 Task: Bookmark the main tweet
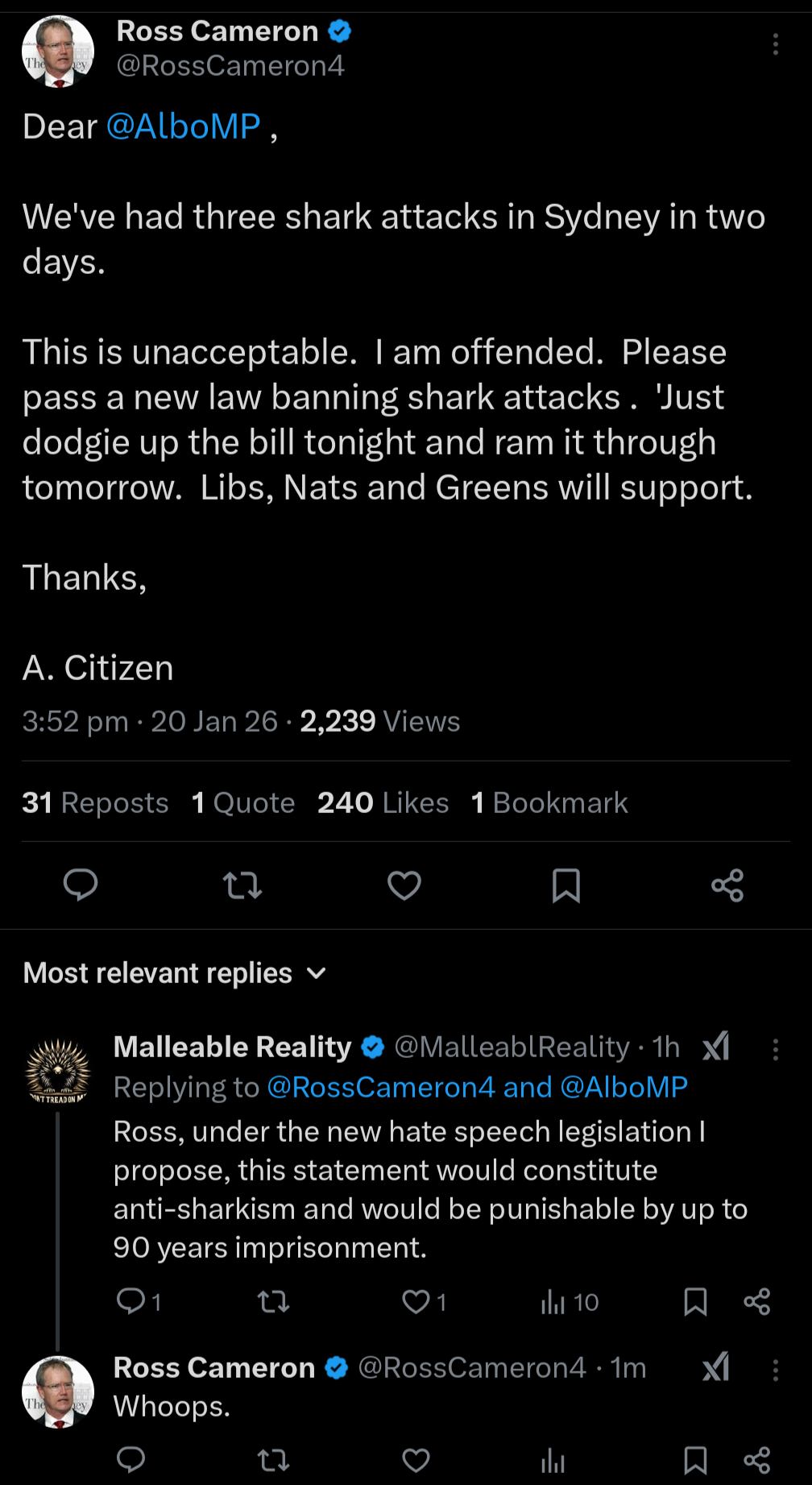[x=566, y=885]
